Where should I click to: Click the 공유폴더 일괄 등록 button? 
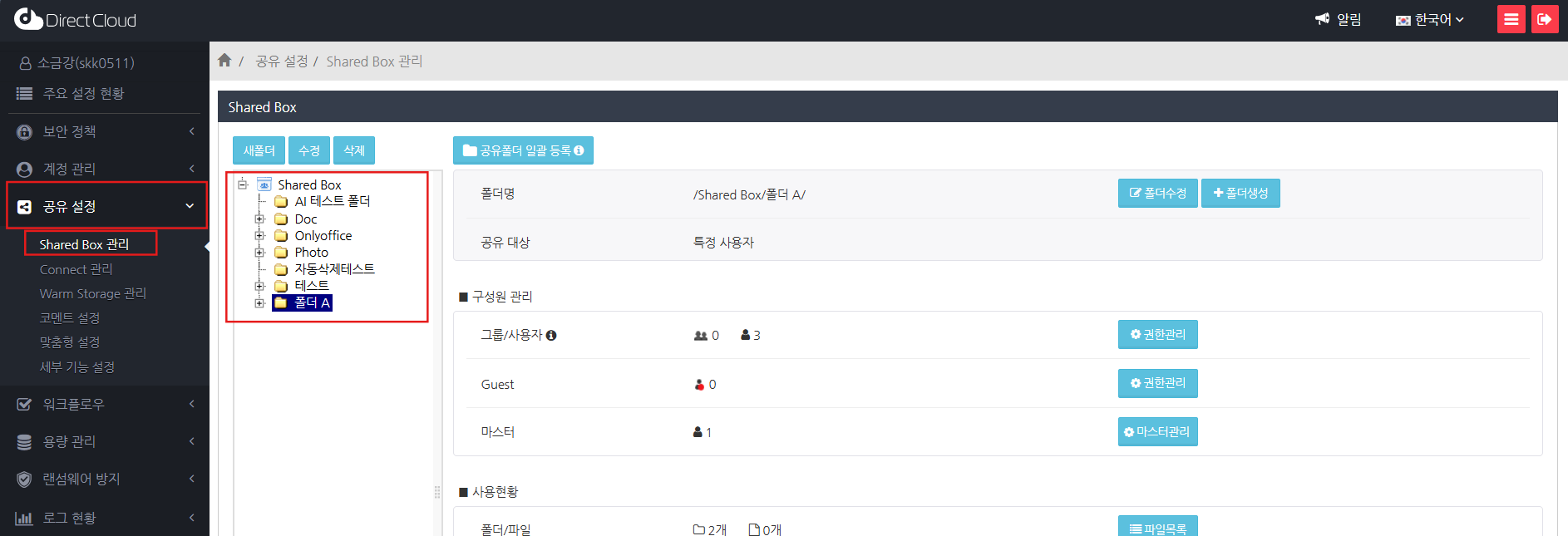coord(523,150)
